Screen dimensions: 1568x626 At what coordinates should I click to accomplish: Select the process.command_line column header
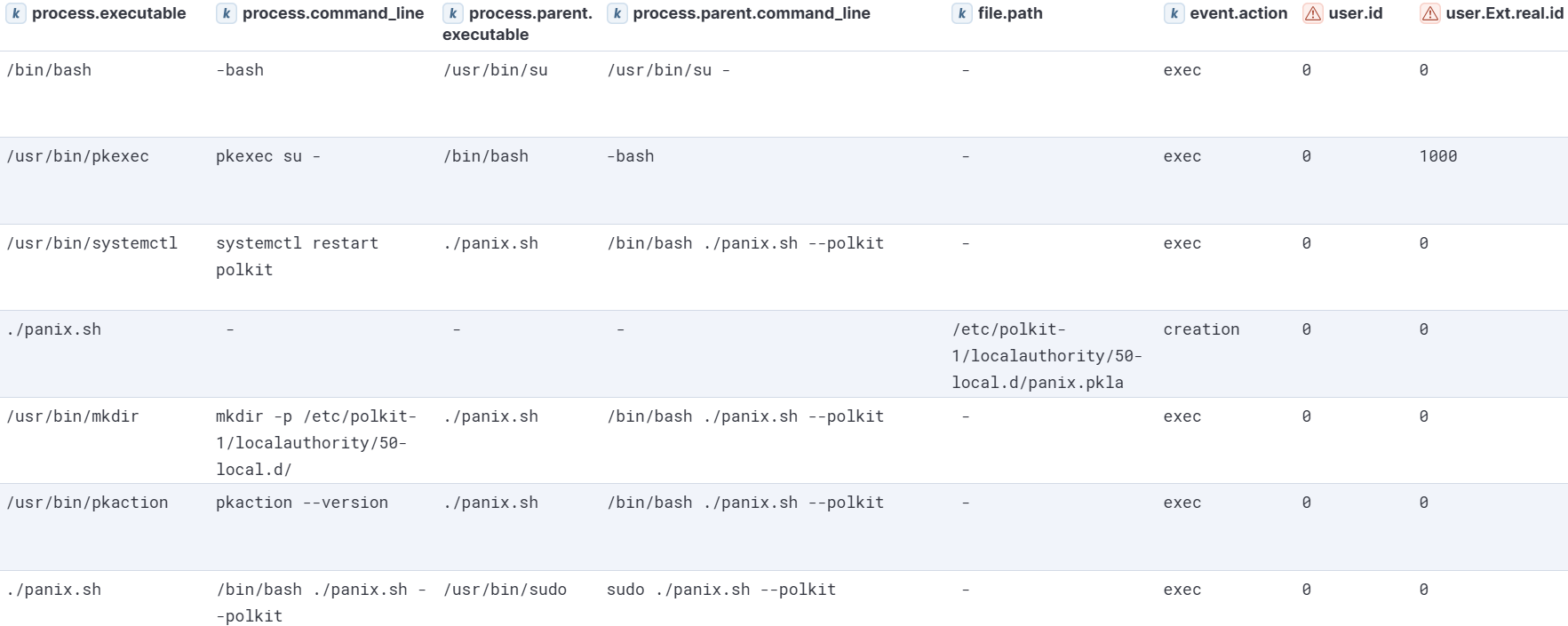pyautogui.click(x=333, y=13)
